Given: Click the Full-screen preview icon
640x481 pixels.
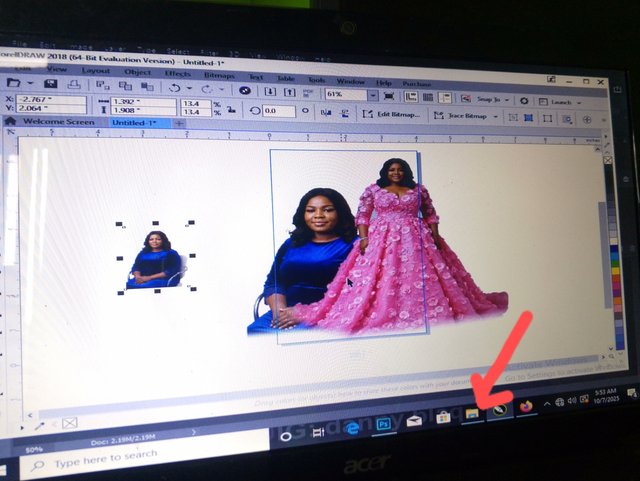Looking at the screenshot, I should tap(389, 96).
